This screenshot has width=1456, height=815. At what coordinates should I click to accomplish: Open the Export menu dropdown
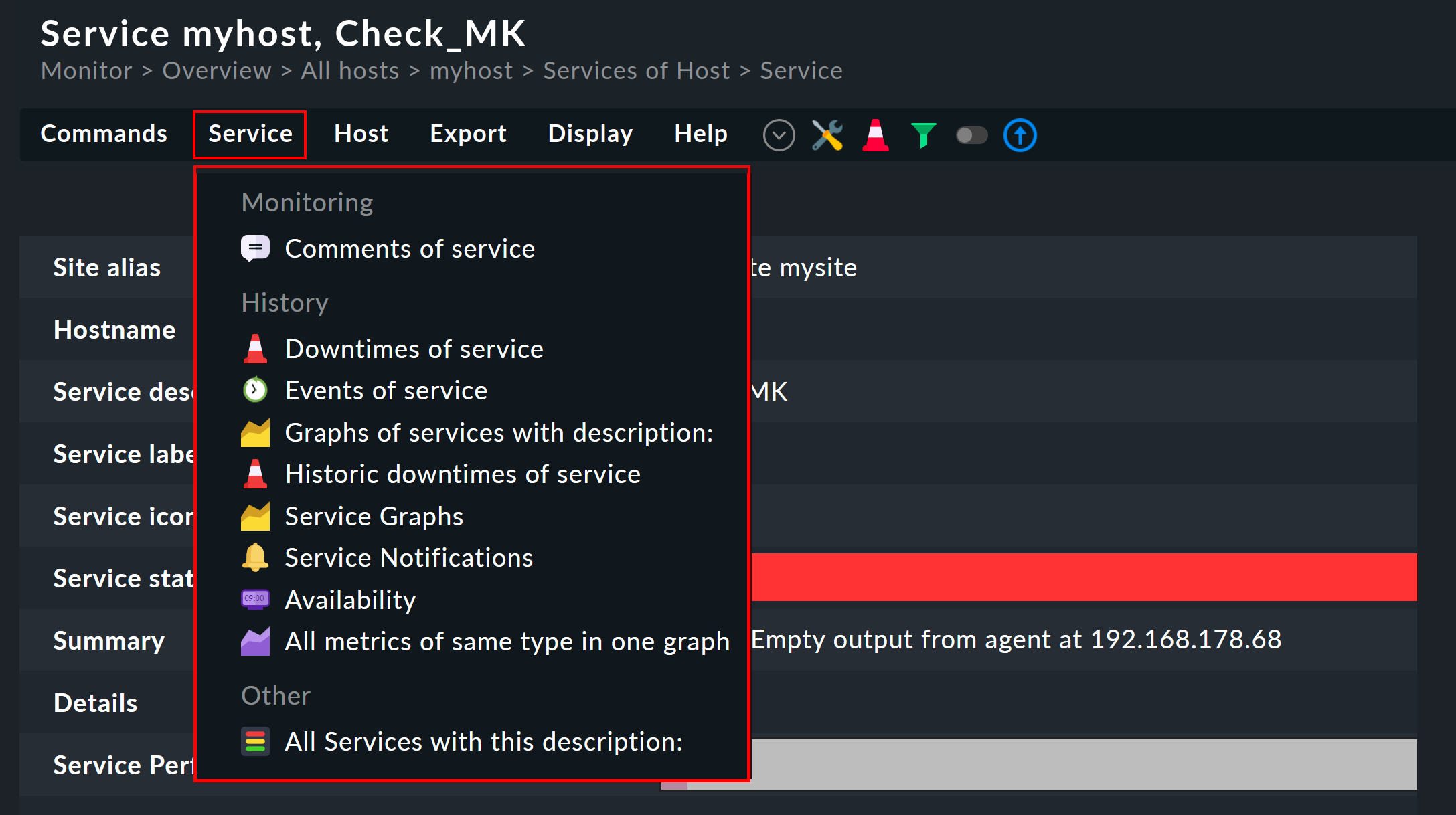468,134
